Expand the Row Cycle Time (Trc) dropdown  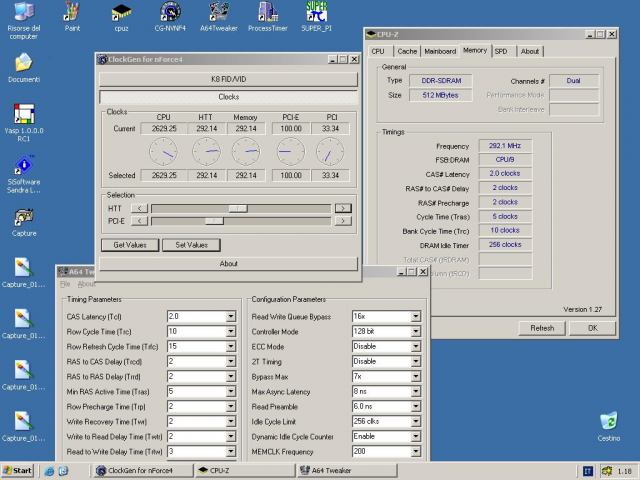231,332
